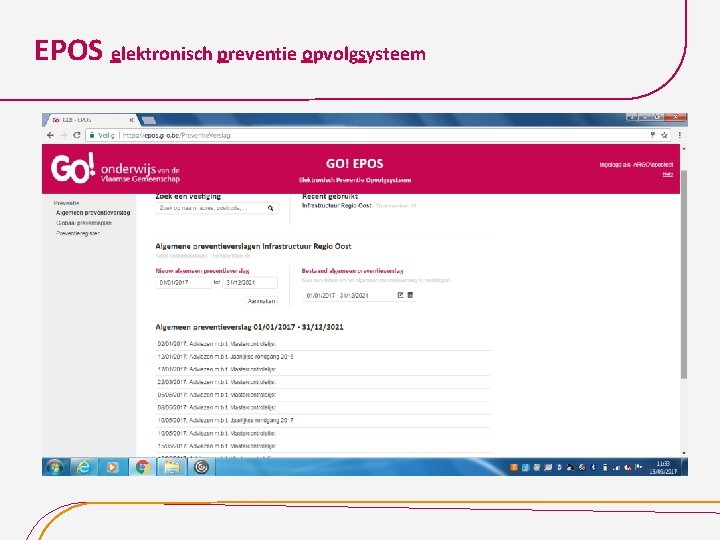720x540 pixels.
Task: Click the orange tray icon
Action: 514,467
